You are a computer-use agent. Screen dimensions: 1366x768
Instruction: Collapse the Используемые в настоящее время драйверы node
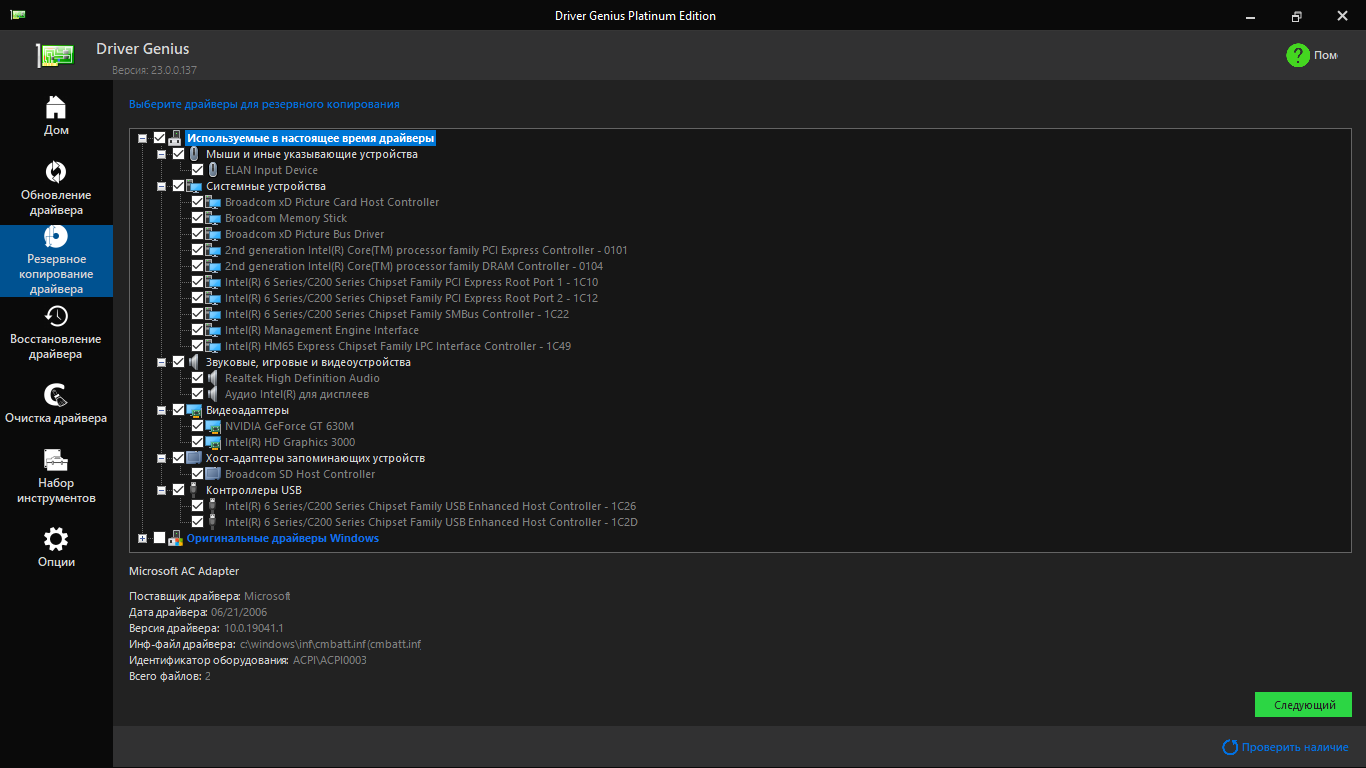pyautogui.click(x=143, y=138)
